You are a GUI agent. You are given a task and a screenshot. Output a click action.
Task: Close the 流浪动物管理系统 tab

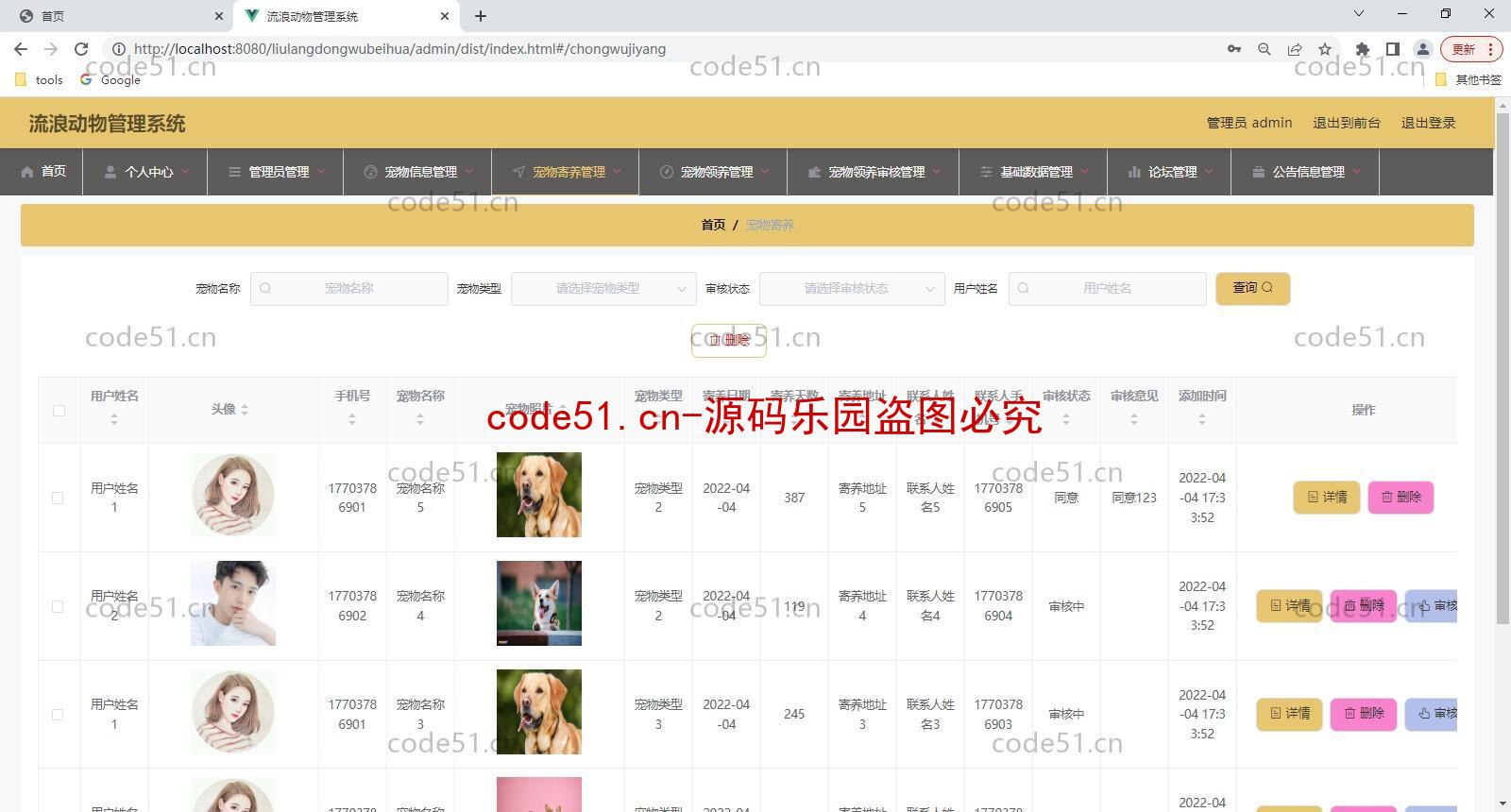[445, 16]
